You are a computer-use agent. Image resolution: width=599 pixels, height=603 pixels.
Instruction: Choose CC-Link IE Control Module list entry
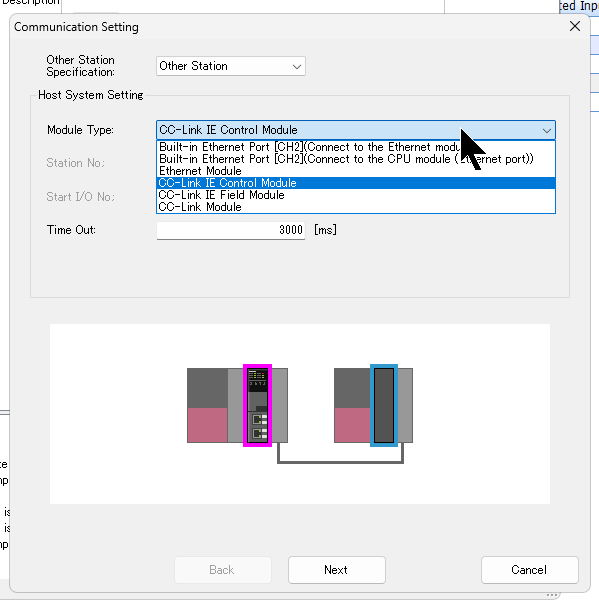356,183
